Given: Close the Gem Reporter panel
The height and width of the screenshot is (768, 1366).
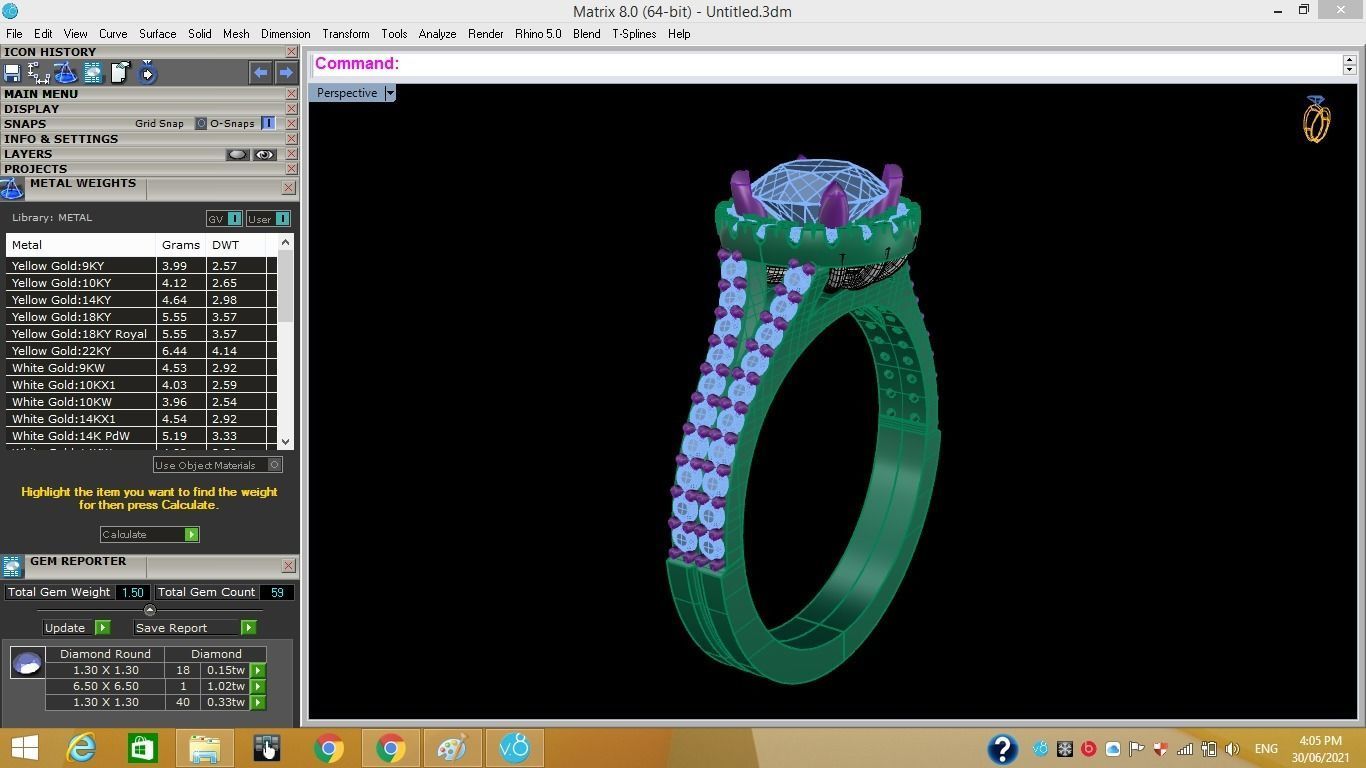Looking at the screenshot, I should 288,565.
